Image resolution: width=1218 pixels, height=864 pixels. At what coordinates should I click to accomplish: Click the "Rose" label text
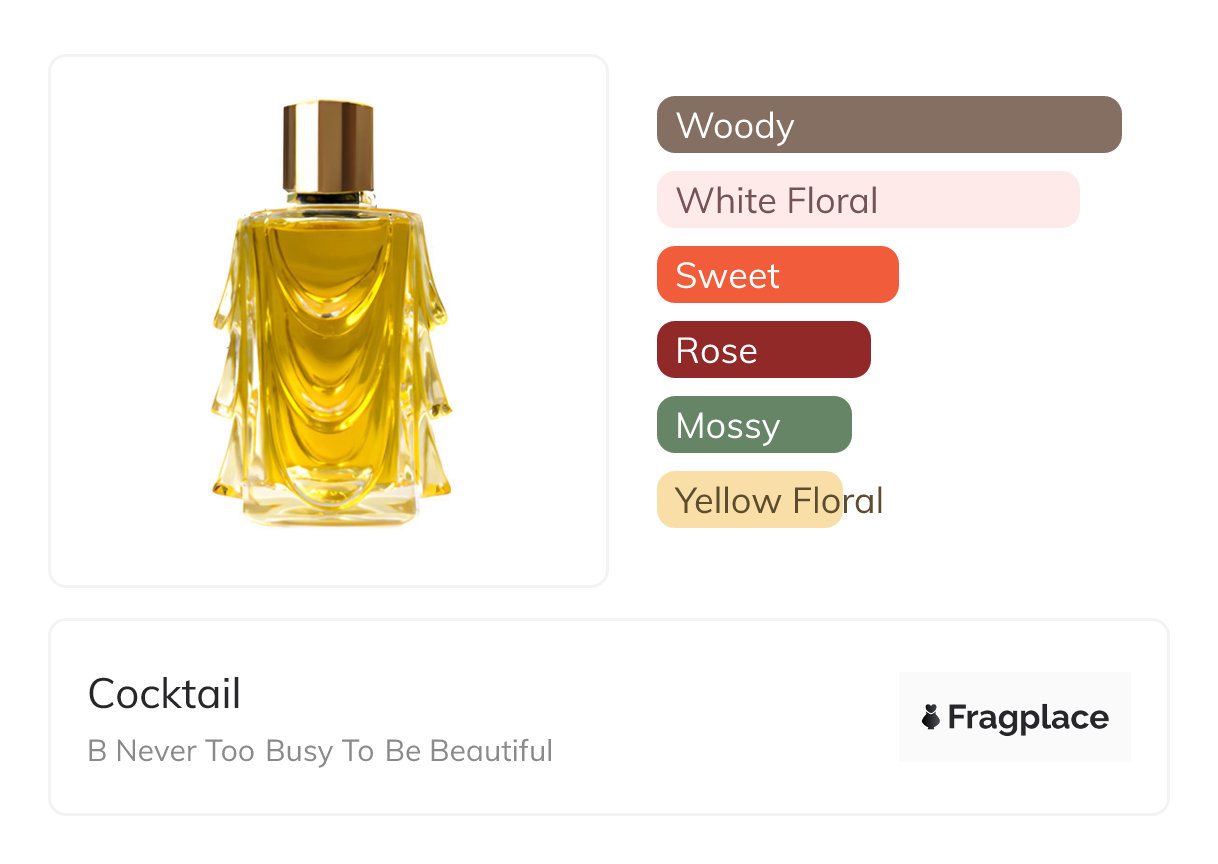tap(716, 351)
